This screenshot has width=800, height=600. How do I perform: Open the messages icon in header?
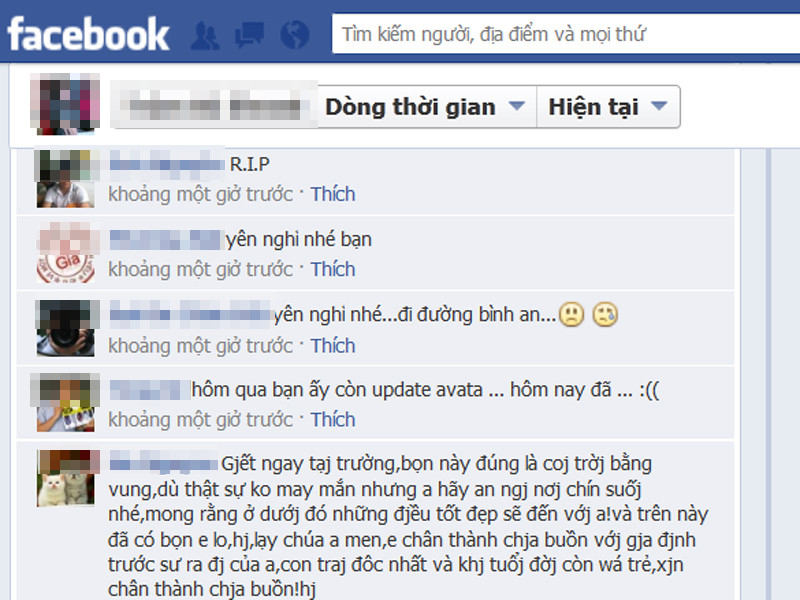tap(249, 35)
